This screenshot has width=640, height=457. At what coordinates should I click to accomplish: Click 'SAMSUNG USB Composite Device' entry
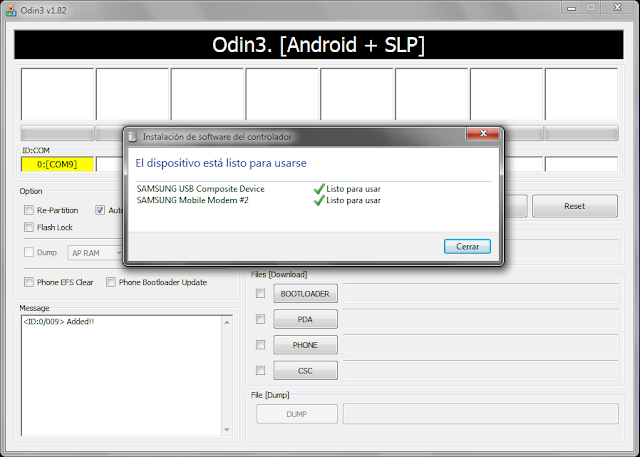[x=200, y=189]
